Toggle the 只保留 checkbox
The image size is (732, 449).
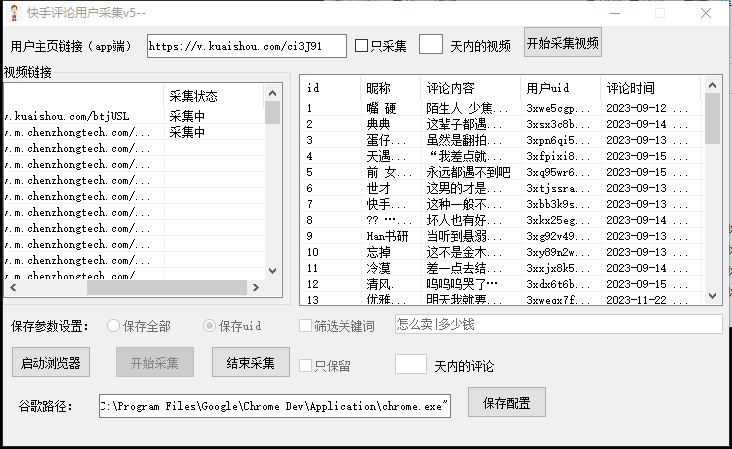point(307,366)
